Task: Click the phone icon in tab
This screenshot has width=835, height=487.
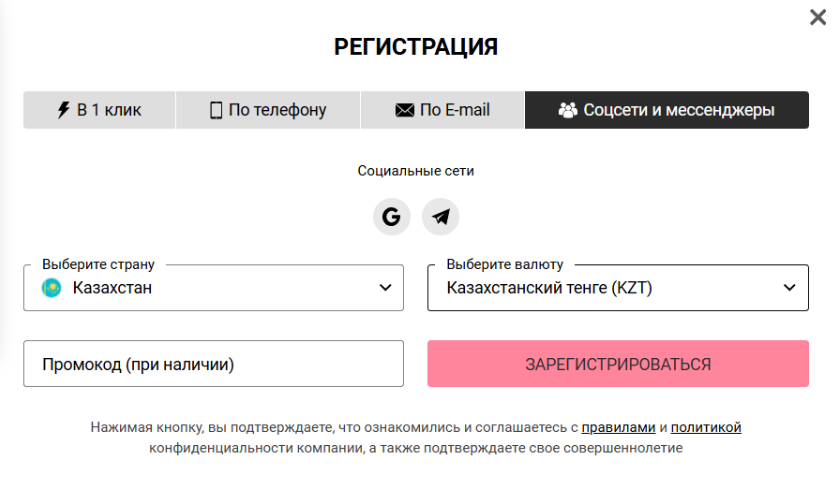Action: click(x=216, y=110)
